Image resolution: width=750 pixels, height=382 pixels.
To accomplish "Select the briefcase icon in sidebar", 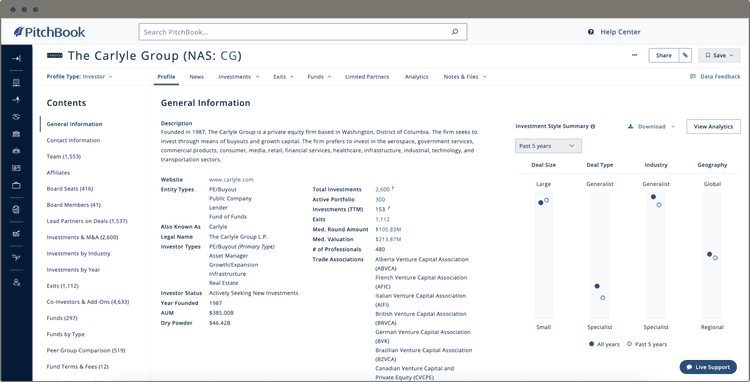I will pos(16,185).
